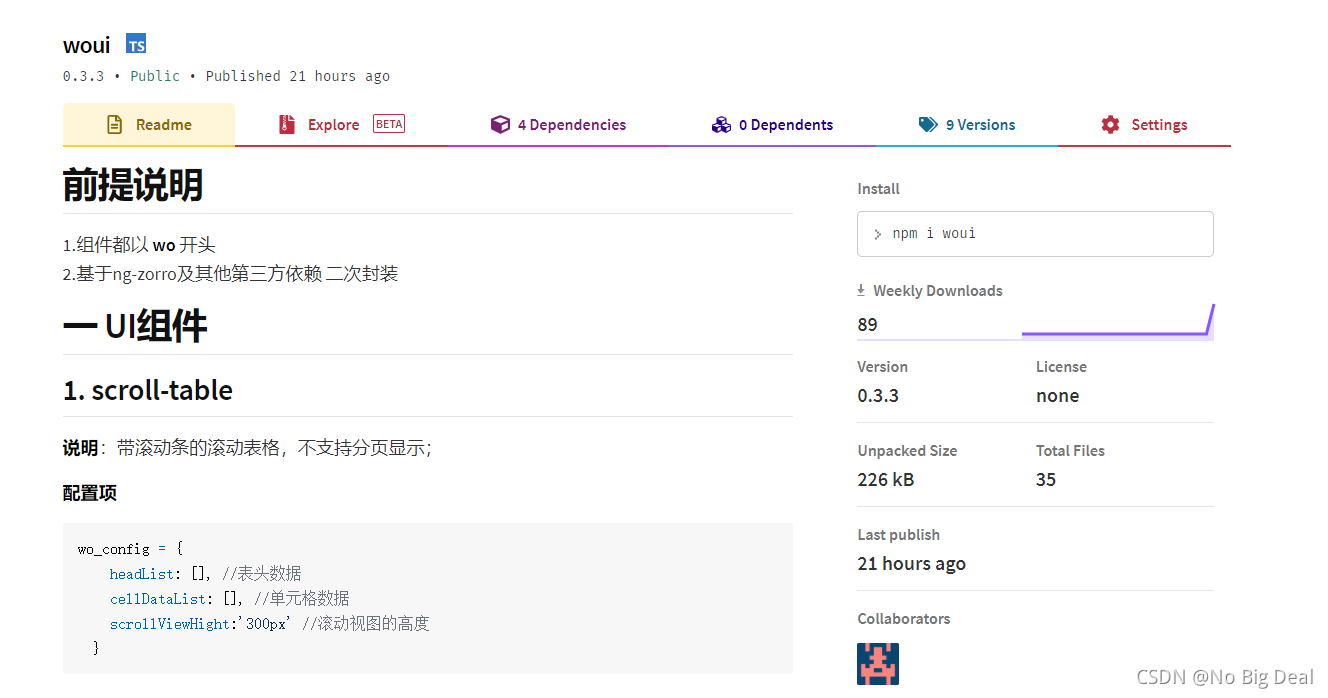Viewport: 1328px width, 698px height.
Task: Click the Install label
Action: coord(878,189)
